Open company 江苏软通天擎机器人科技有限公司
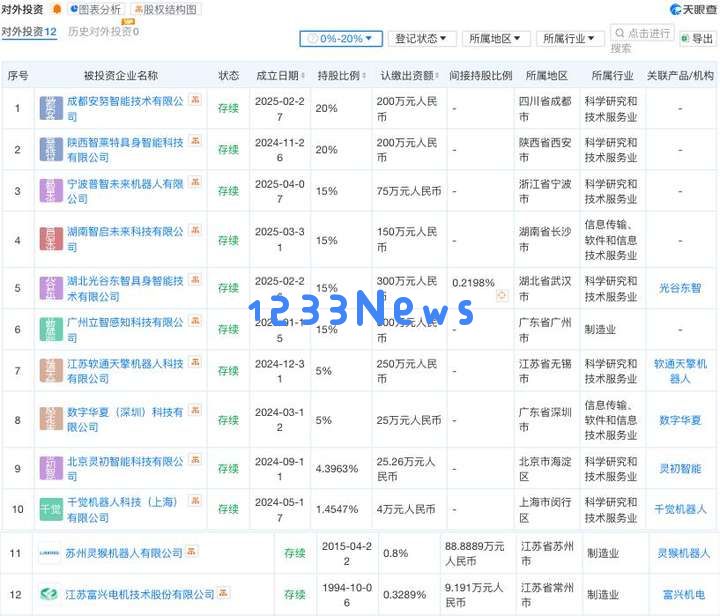The width and height of the screenshot is (720, 616). tap(125, 371)
